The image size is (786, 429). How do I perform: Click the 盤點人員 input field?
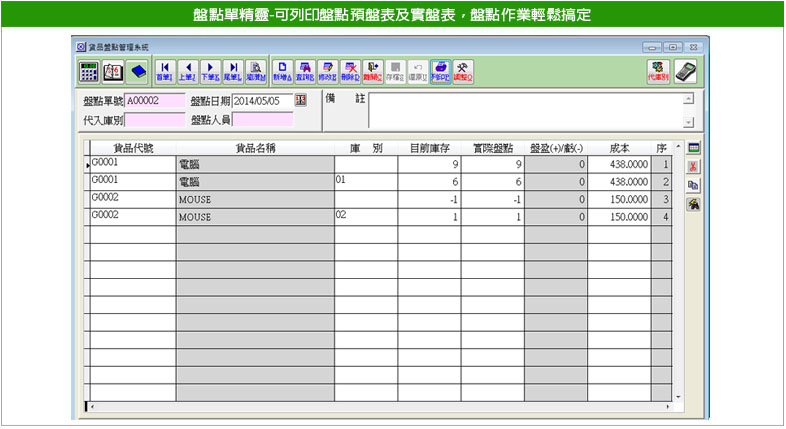click(x=263, y=119)
